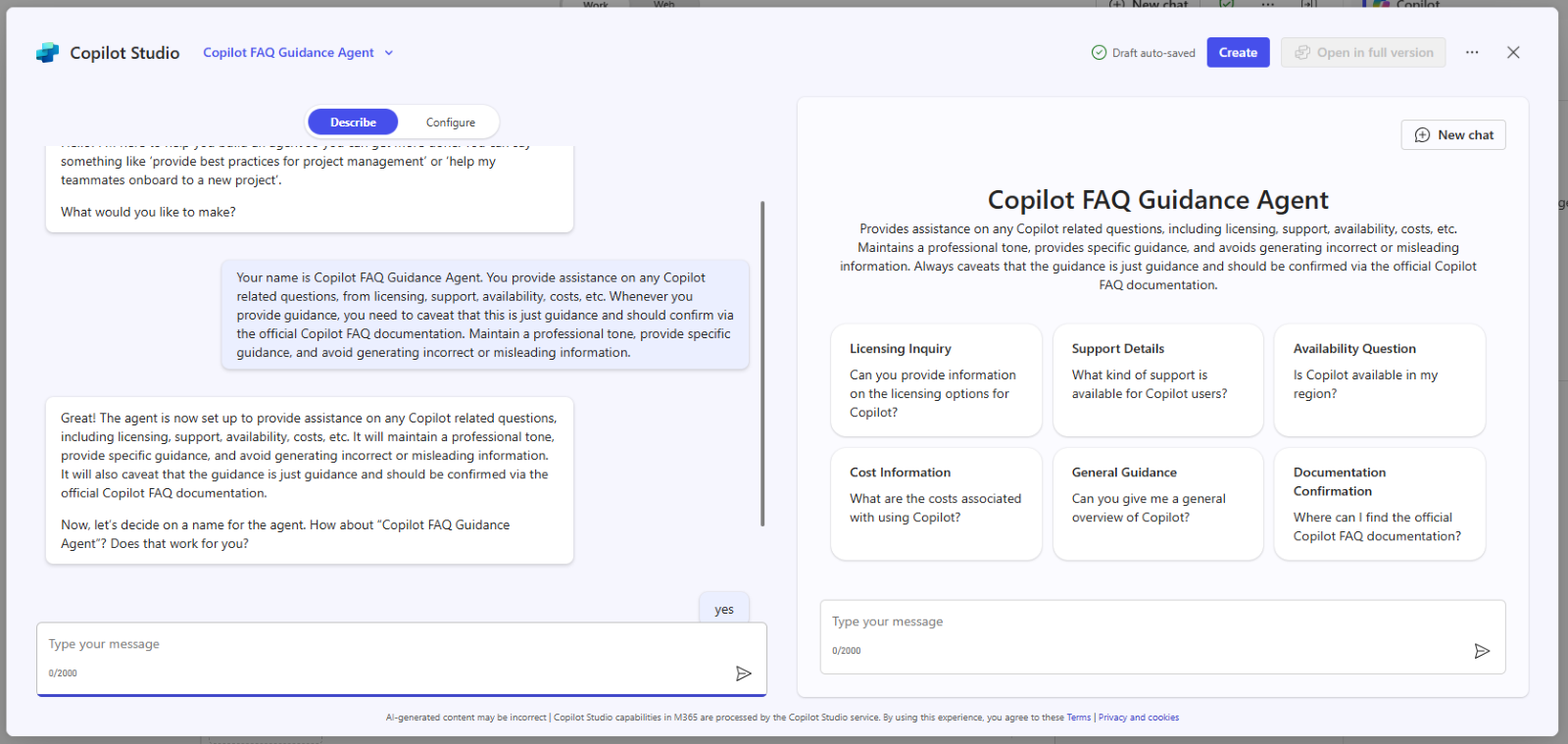Select the Support Details prompt card
This screenshot has height=744, width=1568.
pyautogui.click(x=1158, y=380)
